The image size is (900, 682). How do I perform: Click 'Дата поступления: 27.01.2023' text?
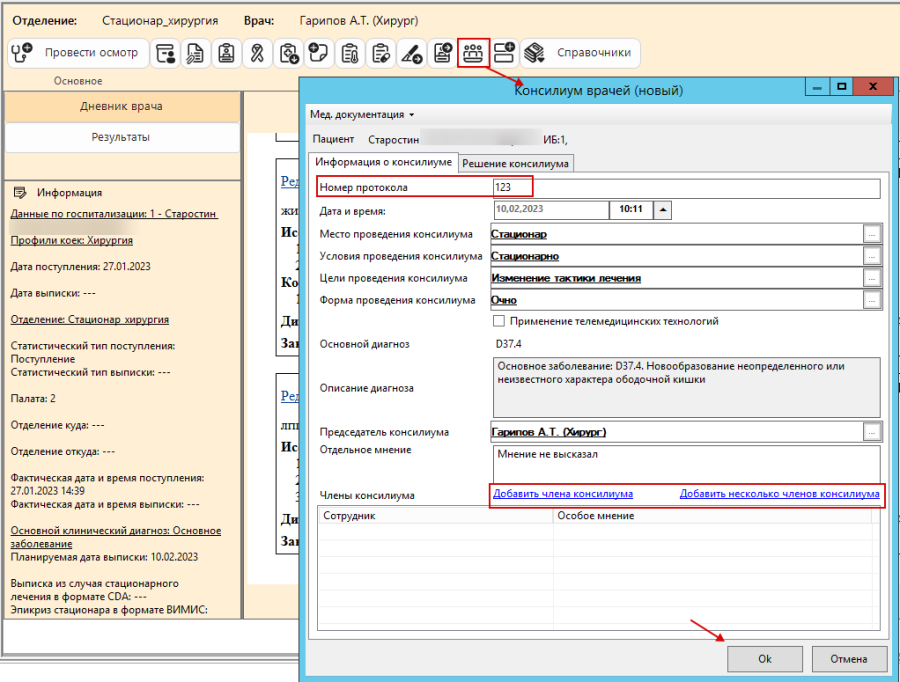[80, 266]
